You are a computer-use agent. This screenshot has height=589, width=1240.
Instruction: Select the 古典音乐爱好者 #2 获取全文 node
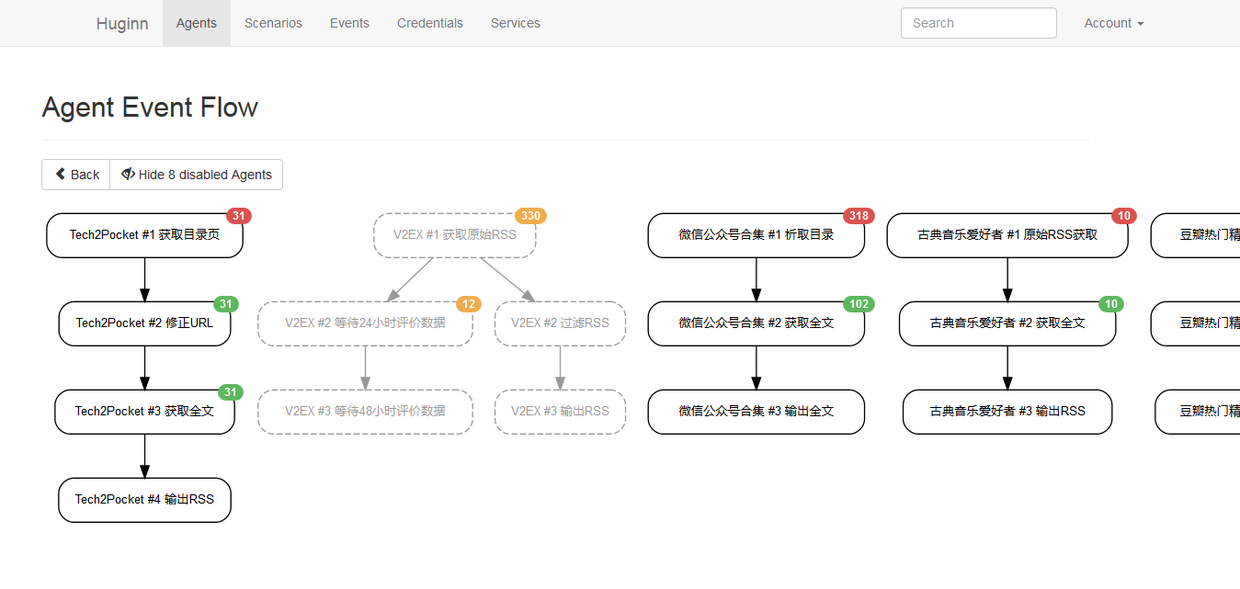point(1007,323)
